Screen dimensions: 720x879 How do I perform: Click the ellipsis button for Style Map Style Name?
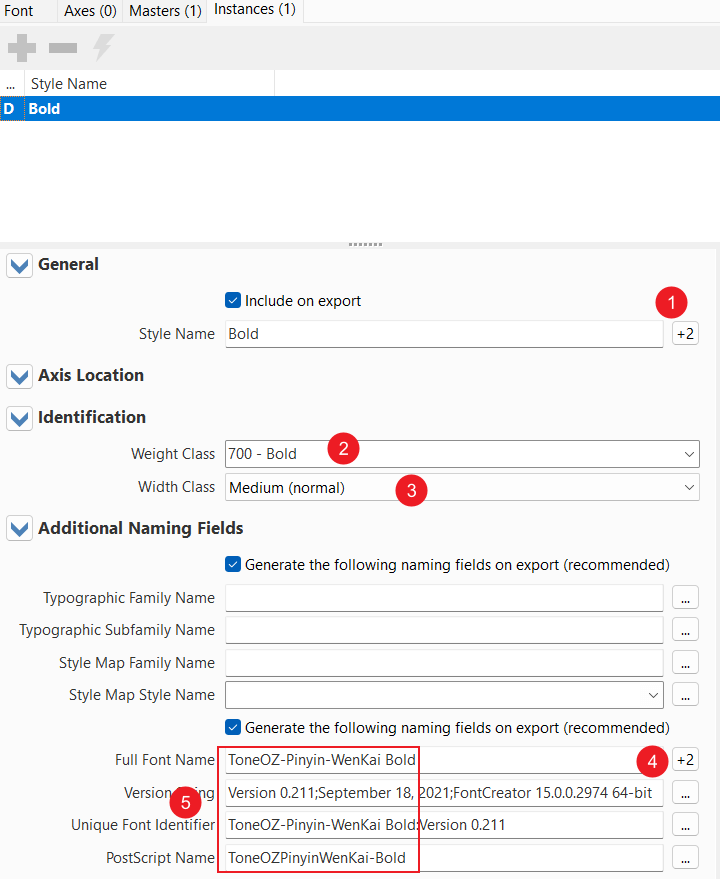685,696
